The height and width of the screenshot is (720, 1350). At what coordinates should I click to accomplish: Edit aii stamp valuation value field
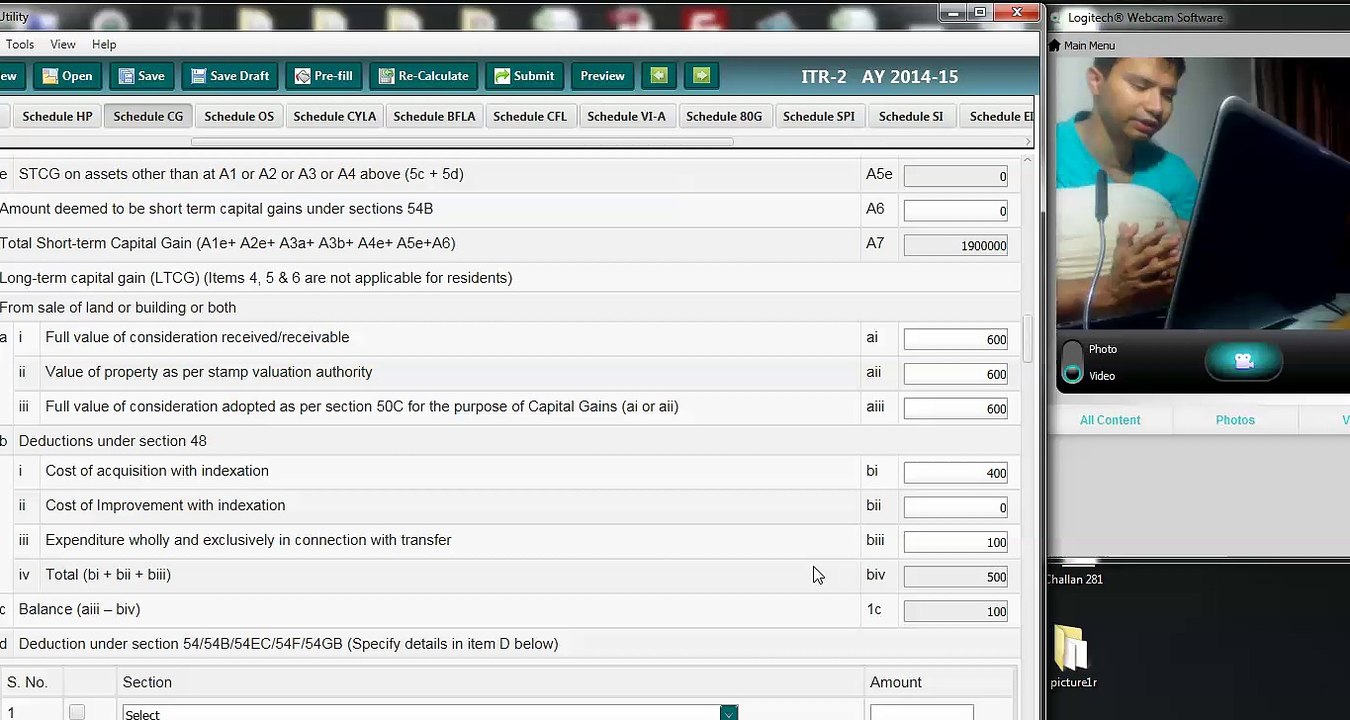click(955, 374)
